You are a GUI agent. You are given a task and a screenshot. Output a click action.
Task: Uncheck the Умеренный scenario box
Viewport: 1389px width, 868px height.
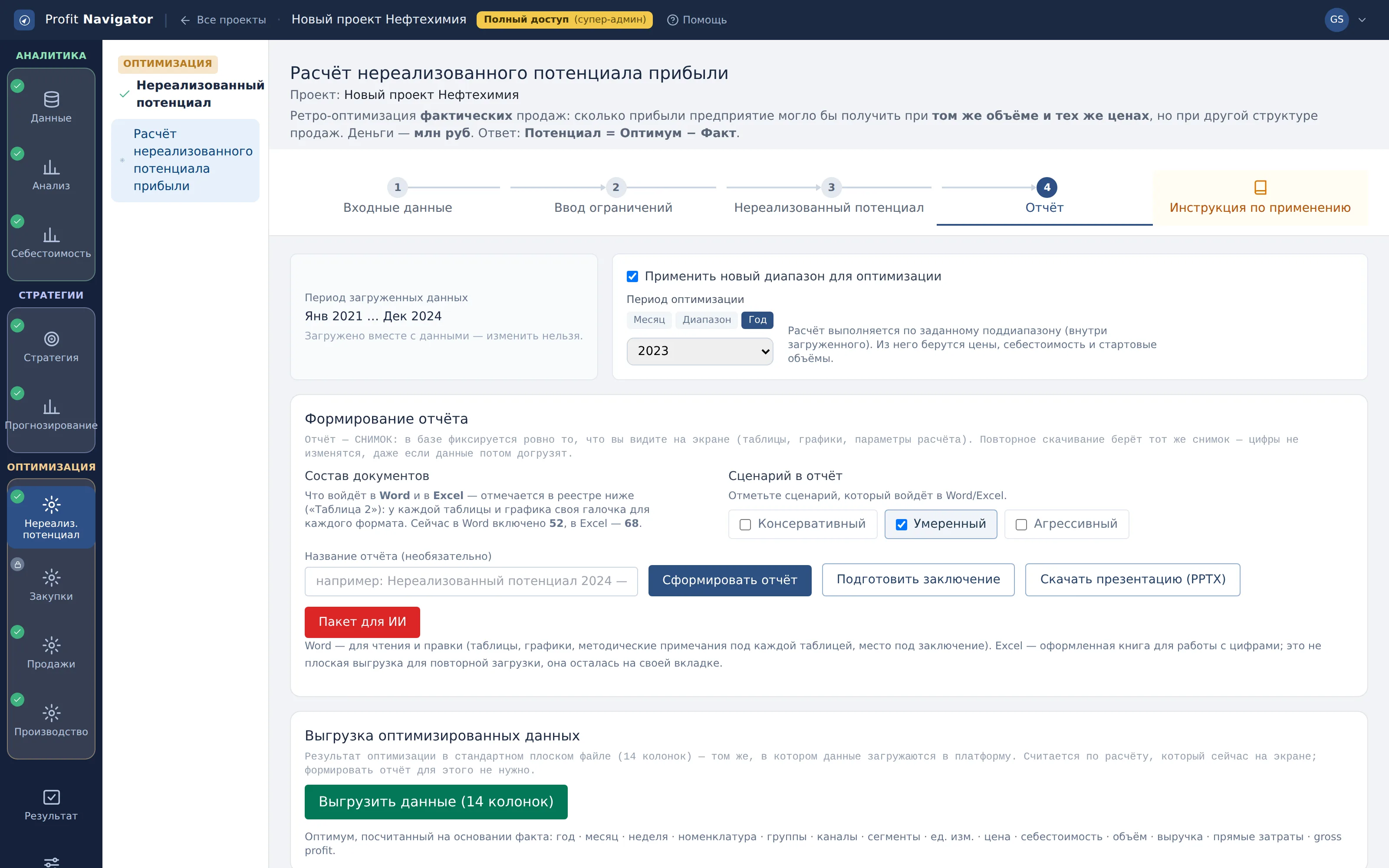click(901, 525)
